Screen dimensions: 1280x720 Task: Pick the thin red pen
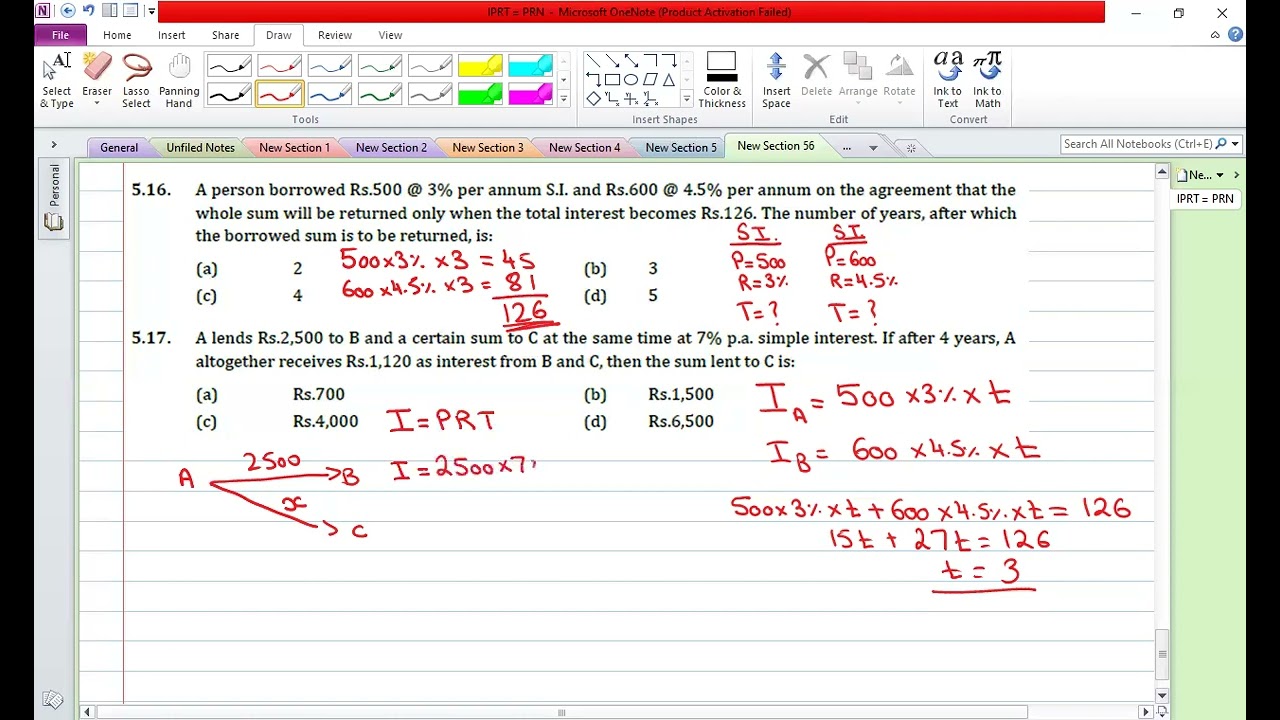point(279,66)
